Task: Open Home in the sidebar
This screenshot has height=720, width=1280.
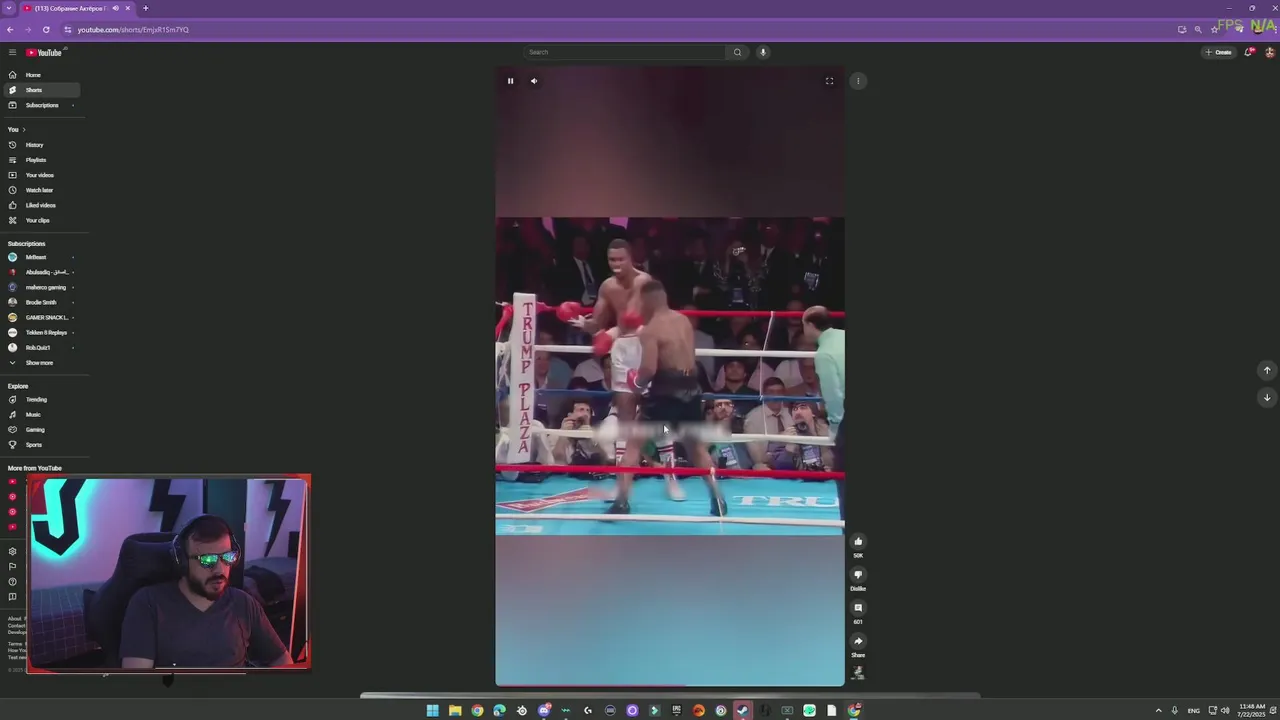Action: coord(40,75)
